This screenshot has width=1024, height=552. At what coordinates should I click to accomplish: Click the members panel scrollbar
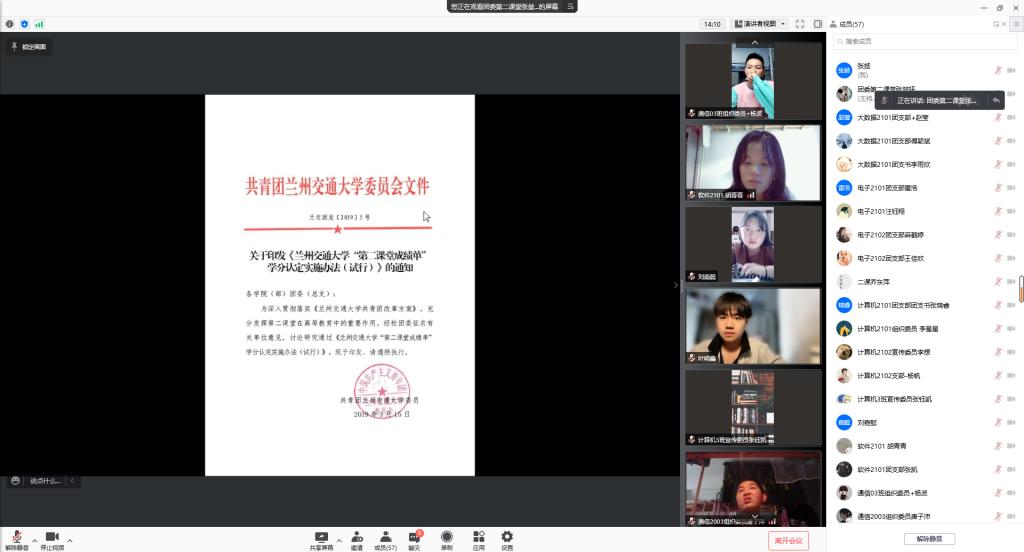click(x=1021, y=289)
